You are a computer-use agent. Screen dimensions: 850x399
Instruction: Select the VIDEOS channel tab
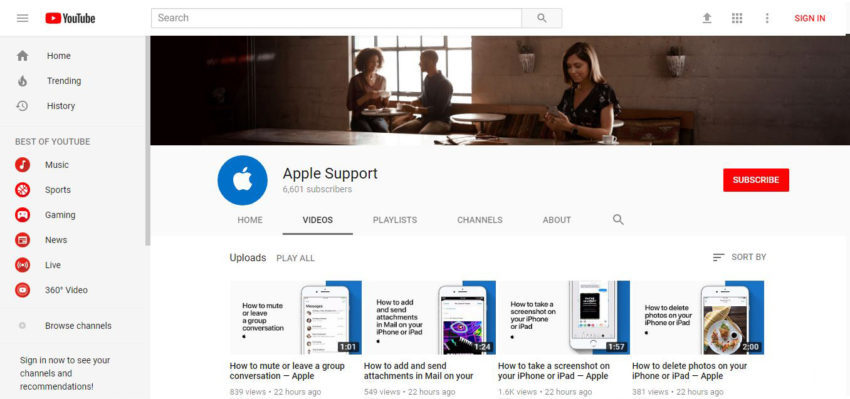click(x=318, y=220)
